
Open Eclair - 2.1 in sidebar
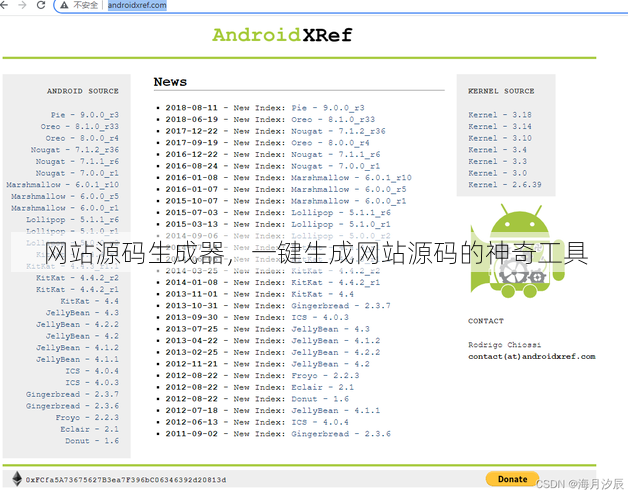pyautogui.click(x=89, y=429)
